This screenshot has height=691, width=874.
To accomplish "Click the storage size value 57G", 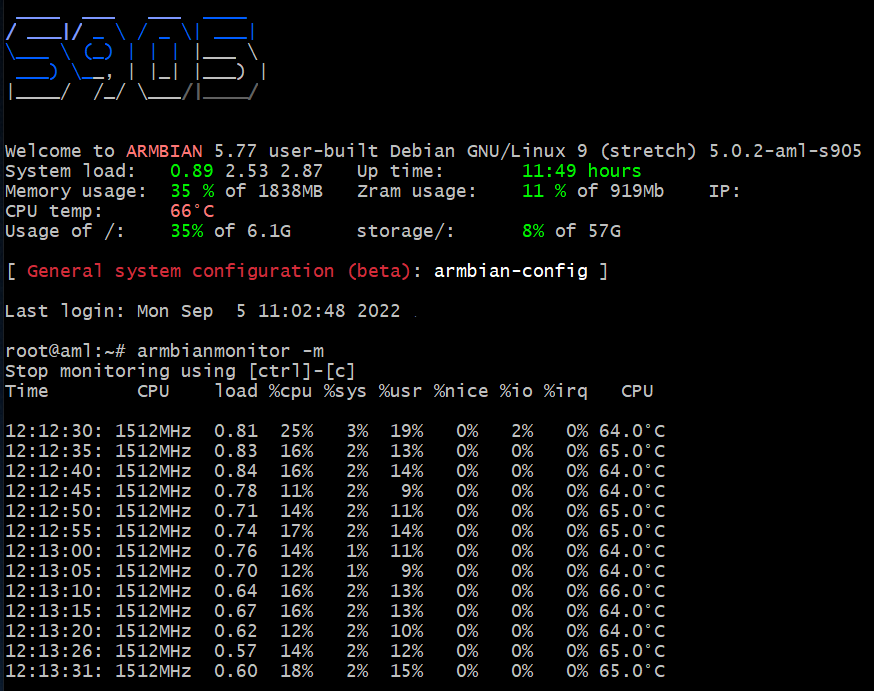I will click(x=605, y=231).
